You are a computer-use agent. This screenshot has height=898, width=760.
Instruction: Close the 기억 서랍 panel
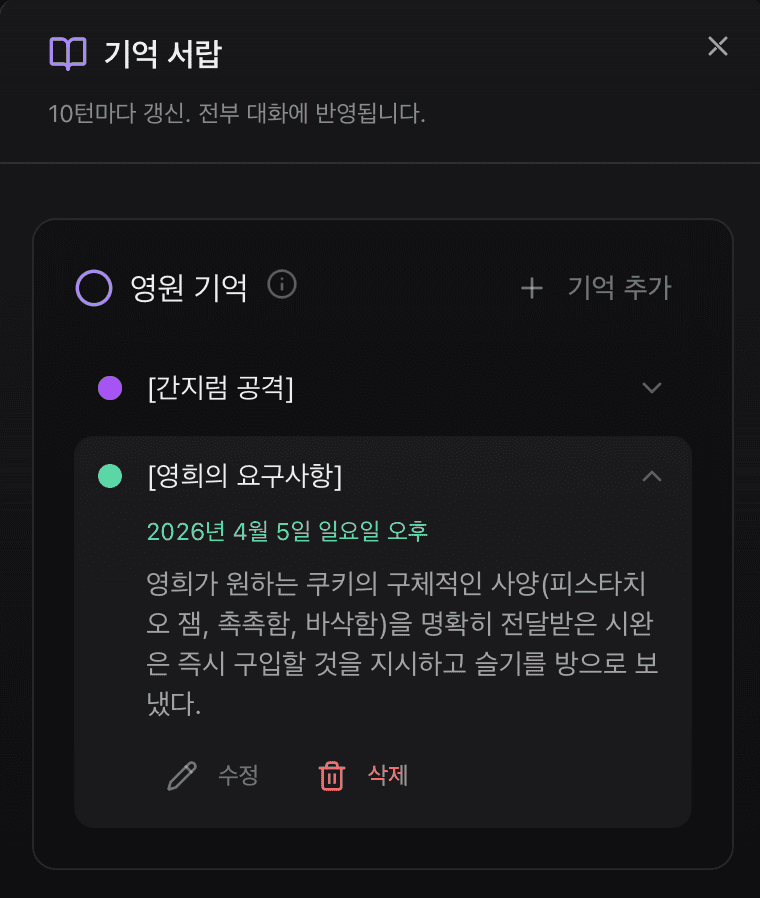tap(718, 46)
